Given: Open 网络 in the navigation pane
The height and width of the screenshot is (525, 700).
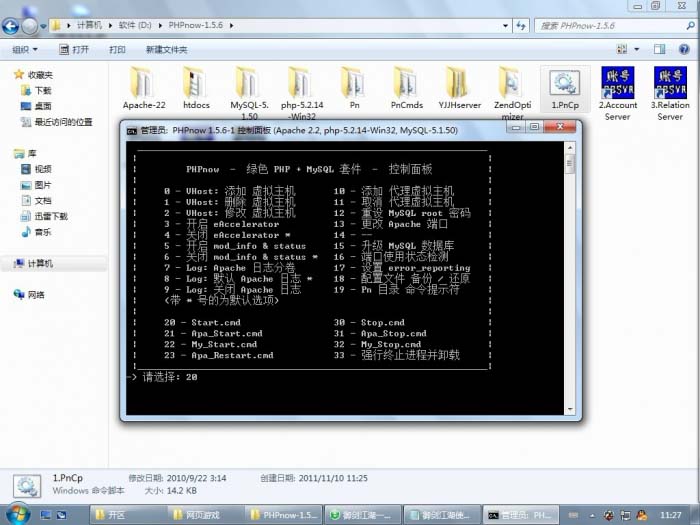Looking at the screenshot, I should point(36,295).
